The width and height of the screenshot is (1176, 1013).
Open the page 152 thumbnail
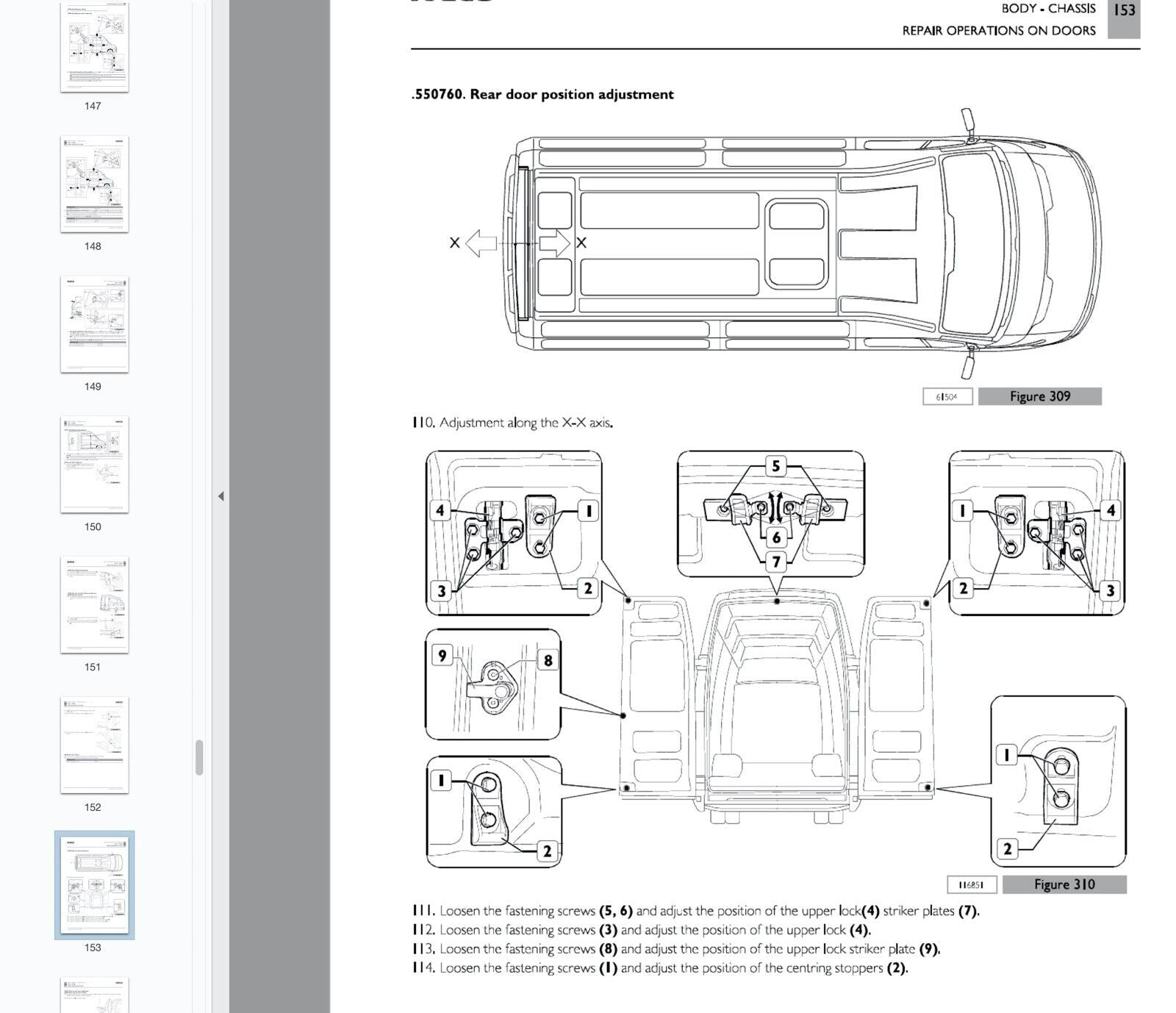pyautogui.click(x=94, y=745)
